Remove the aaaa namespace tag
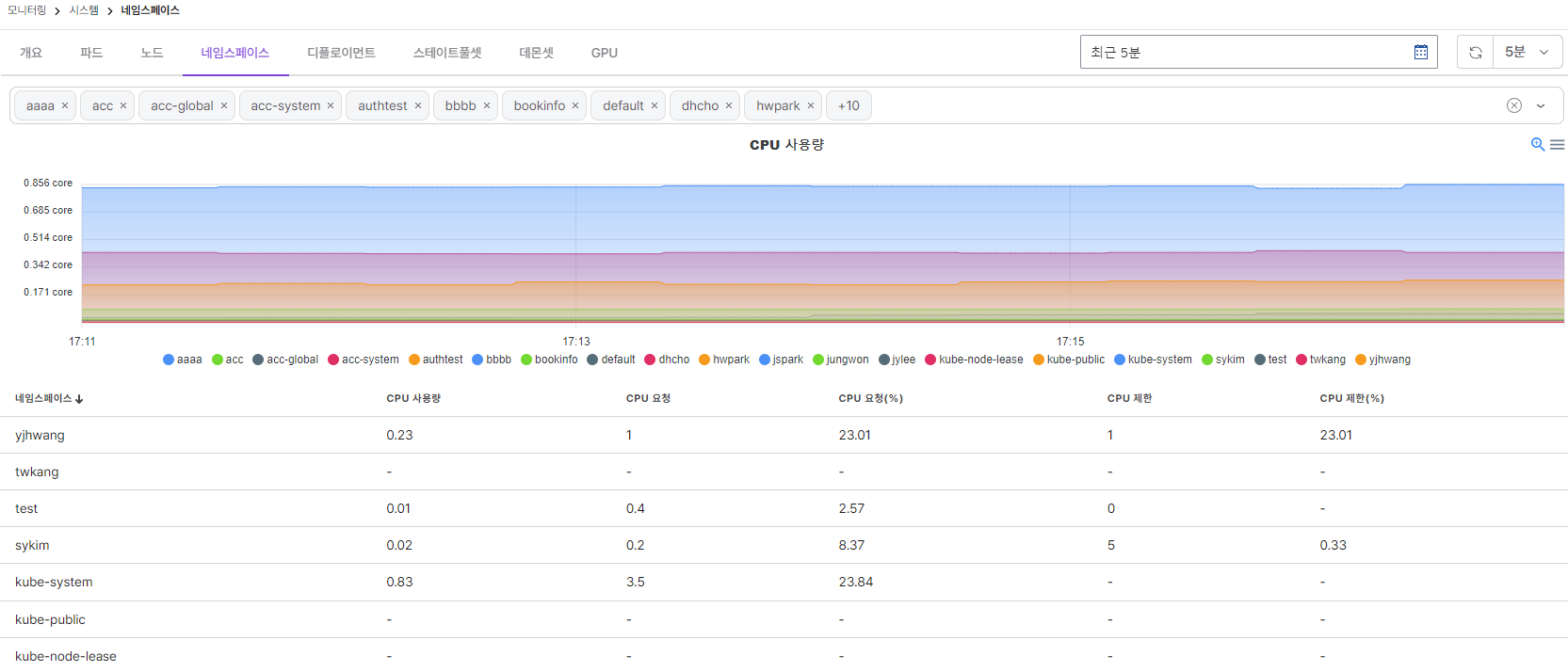This screenshot has width=1568, height=672. click(x=65, y=105)
